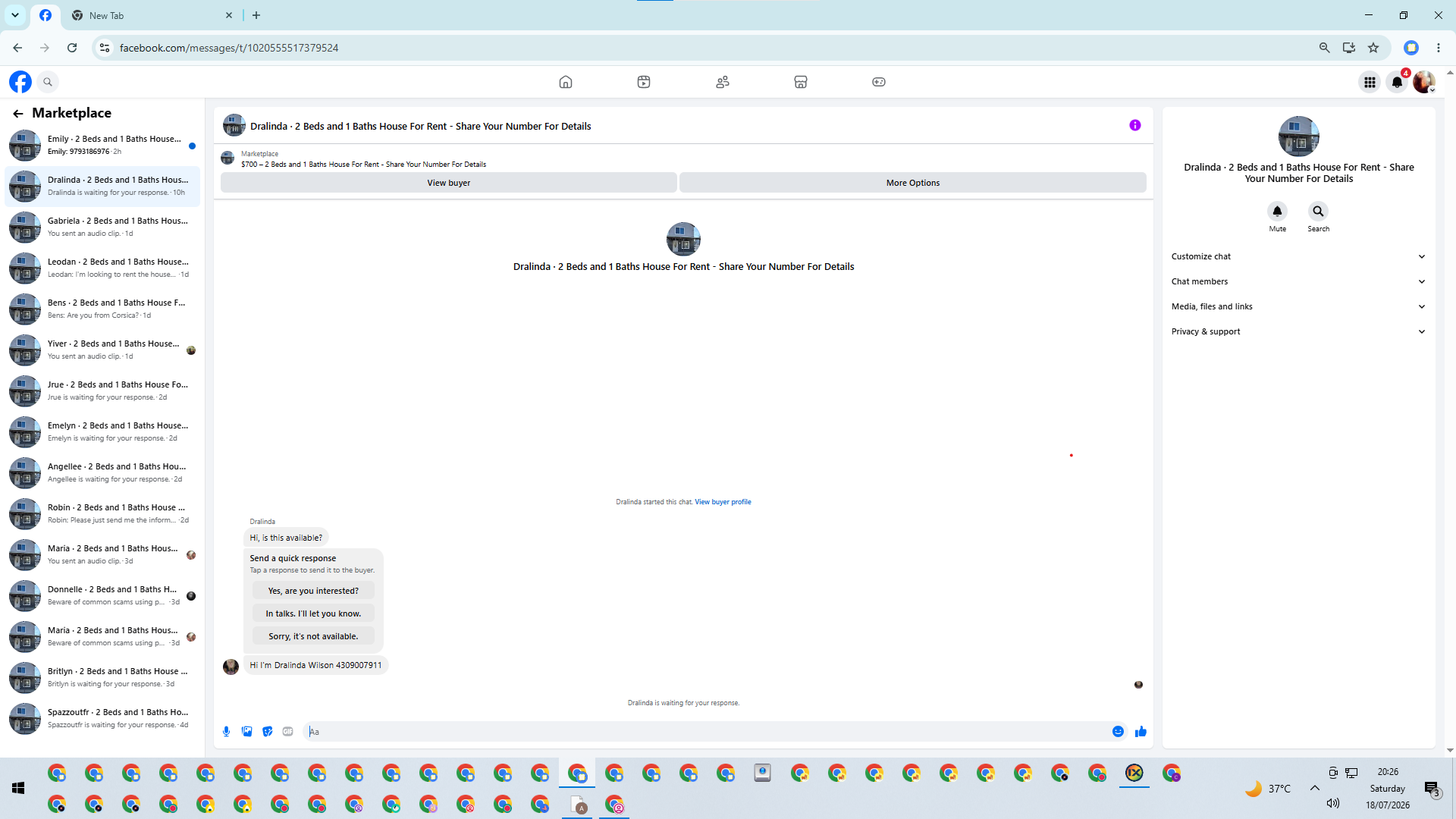The width and height of the screenshot is (1456, 819).
Task: Toggle conversation information panel icon
Action: 1135,125
